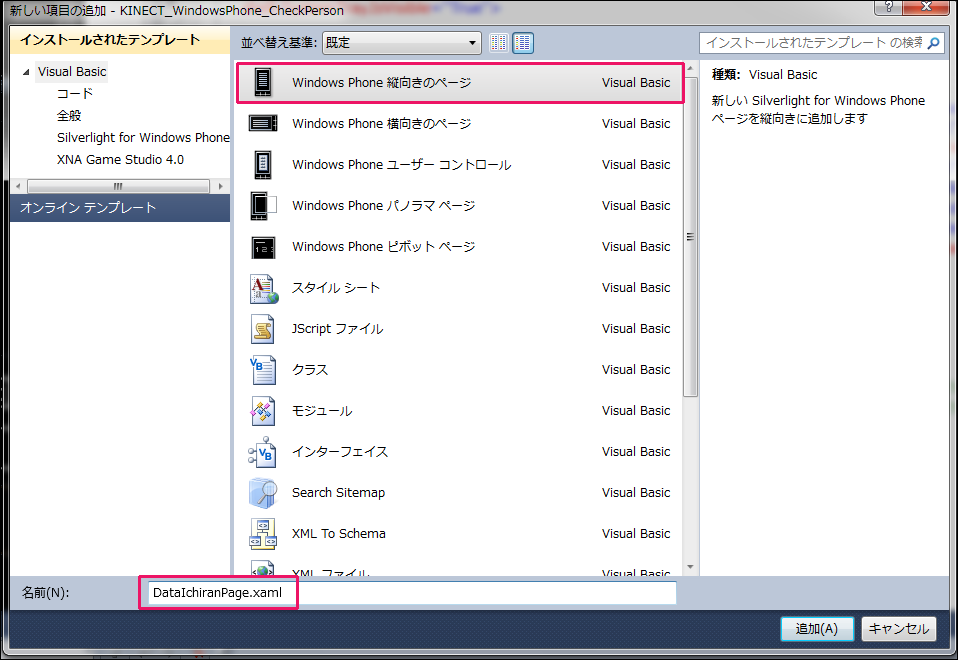The image size is (958, 660).
Task: Select the JScript ファイル label
Action: [x=338, y=329]
